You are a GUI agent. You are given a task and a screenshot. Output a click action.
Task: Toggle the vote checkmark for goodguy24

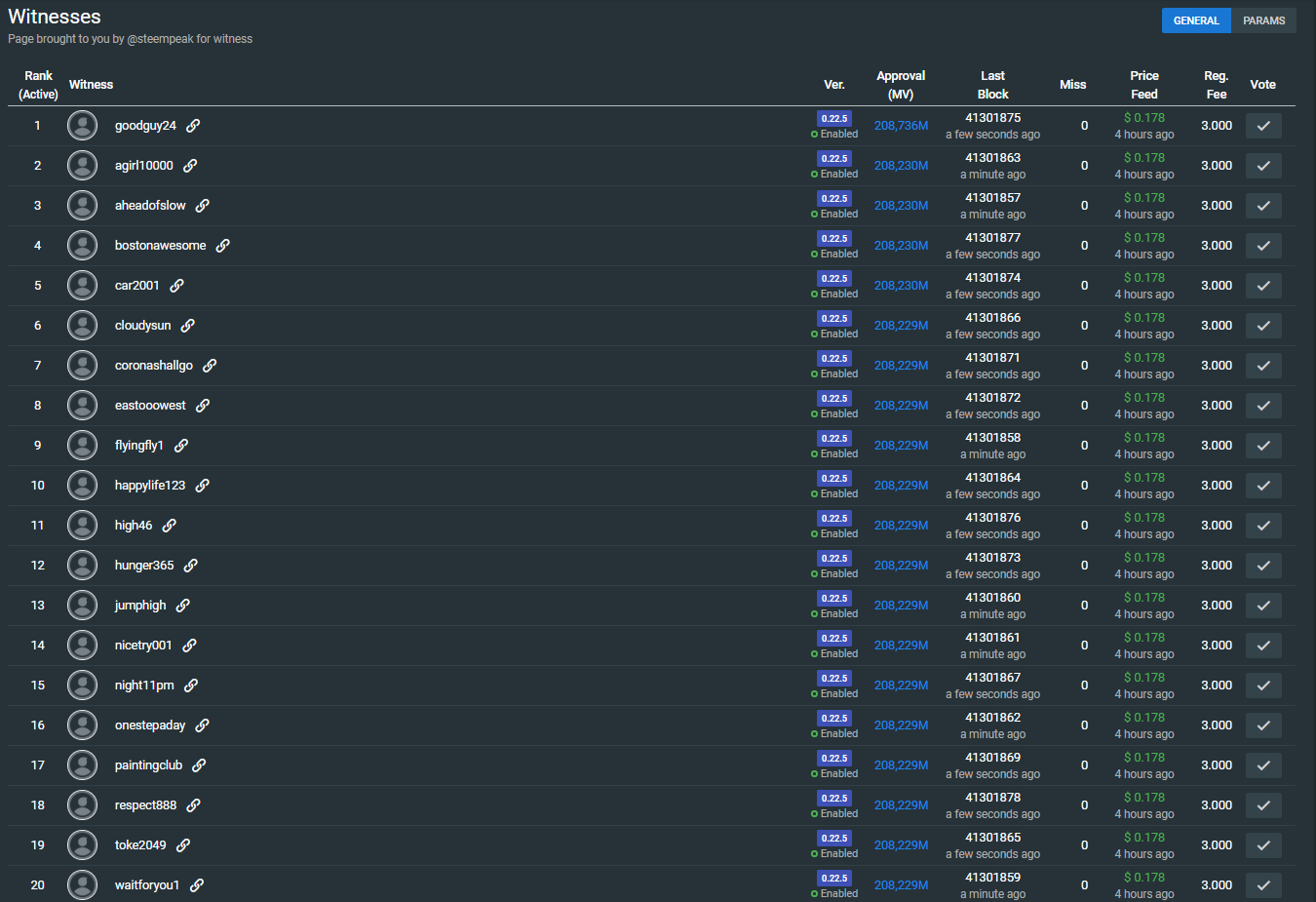[1263, 126]
